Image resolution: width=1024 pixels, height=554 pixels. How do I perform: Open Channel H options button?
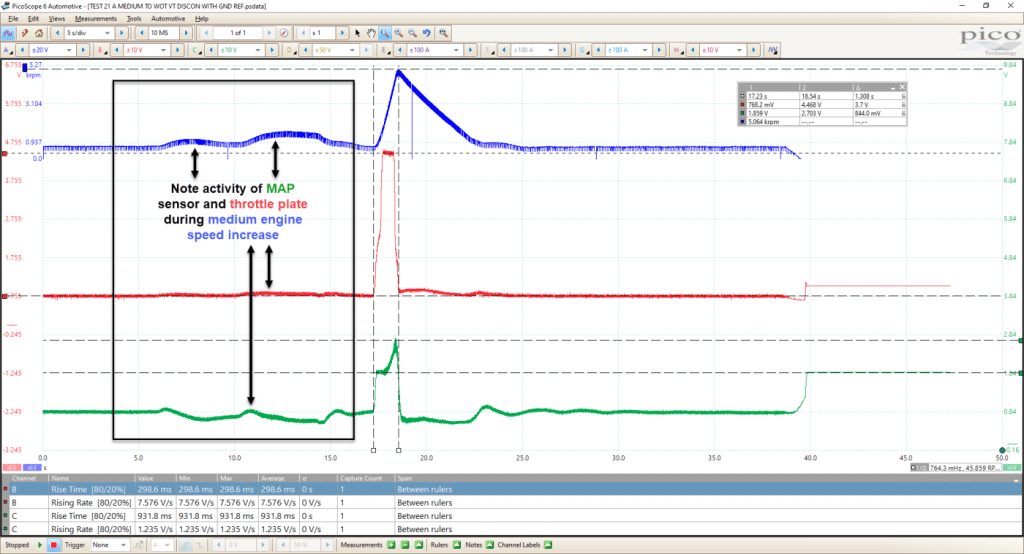(x=677, y=50)
